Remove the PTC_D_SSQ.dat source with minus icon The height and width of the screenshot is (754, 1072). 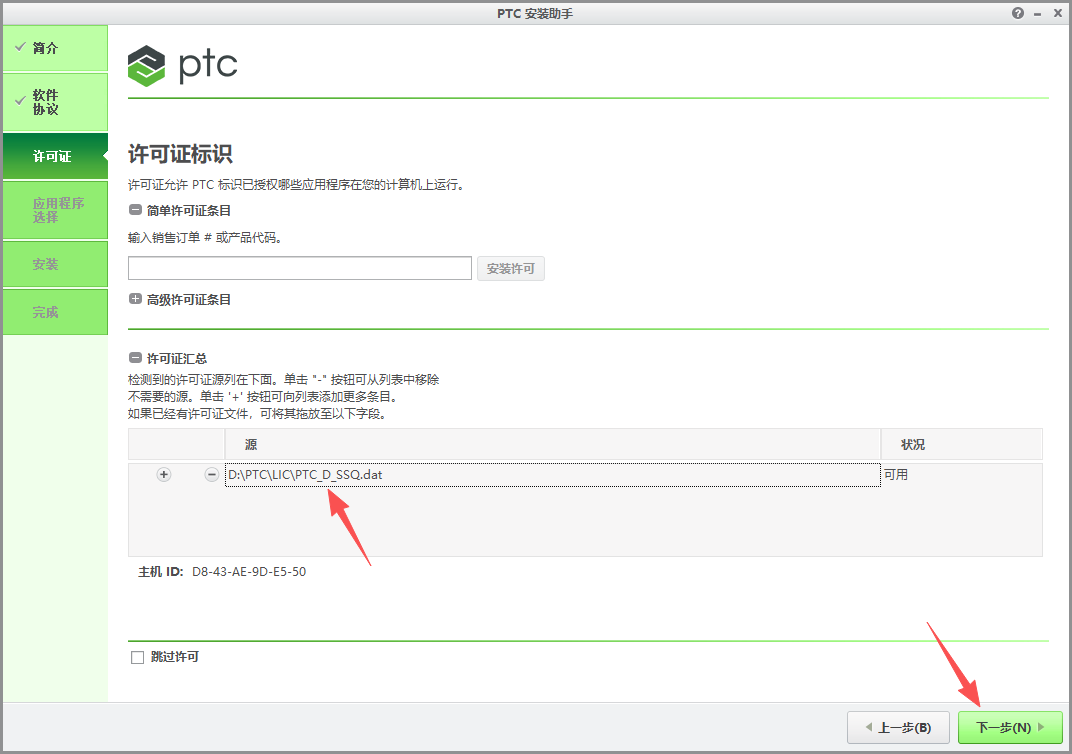(211, 474)
